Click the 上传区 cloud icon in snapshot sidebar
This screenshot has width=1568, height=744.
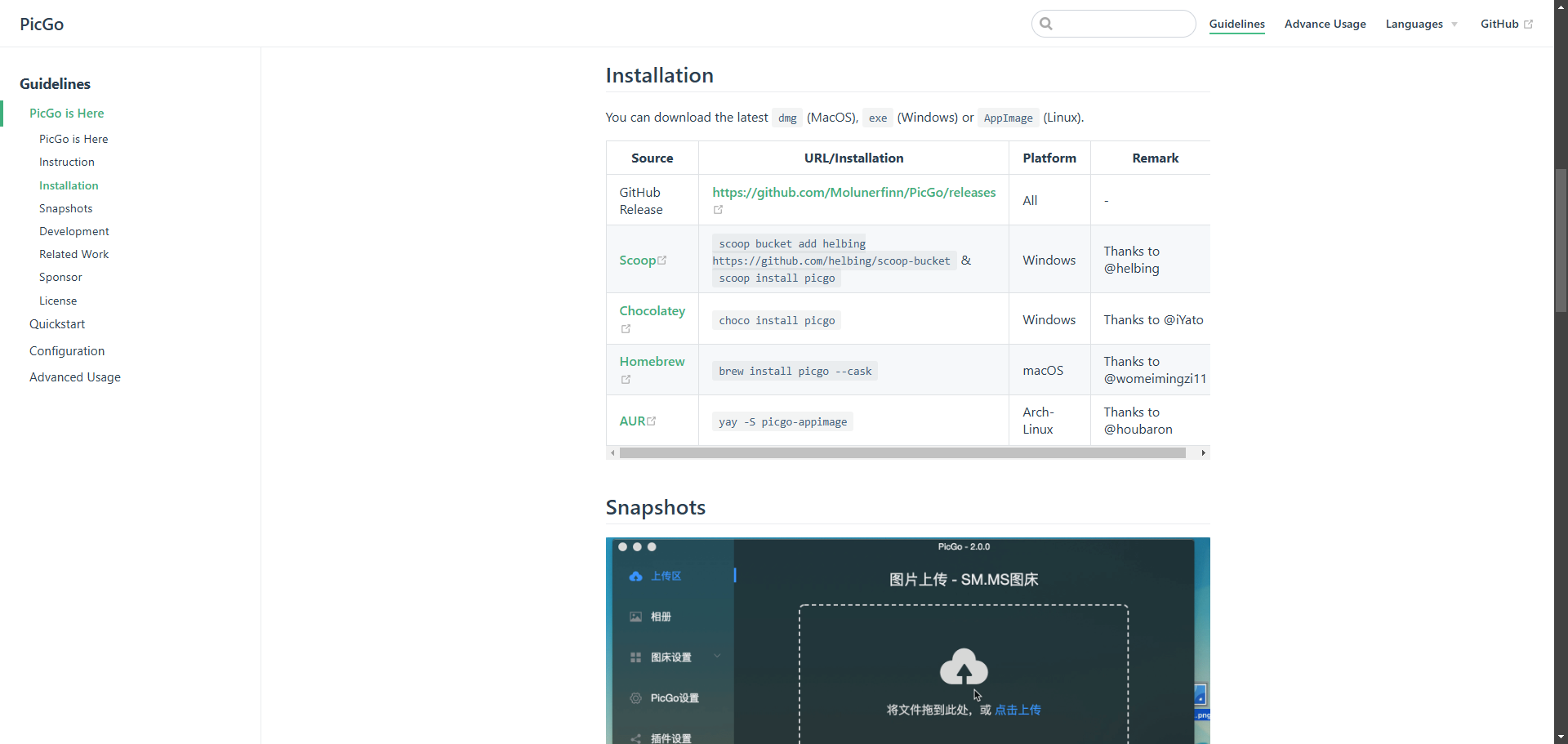[x=635, y=577]
